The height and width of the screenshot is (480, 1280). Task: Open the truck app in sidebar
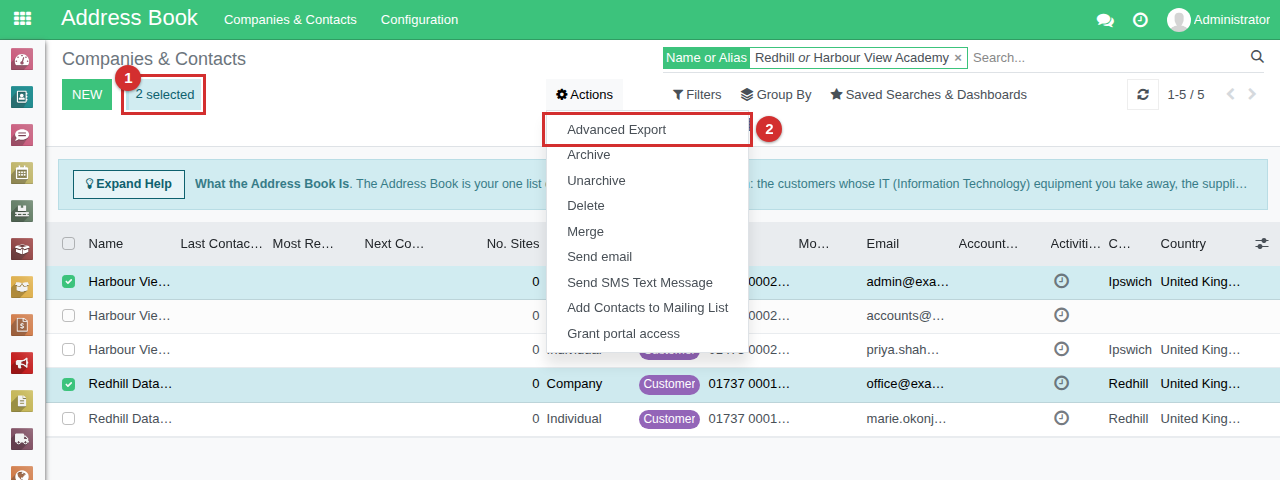coord(22,438)
